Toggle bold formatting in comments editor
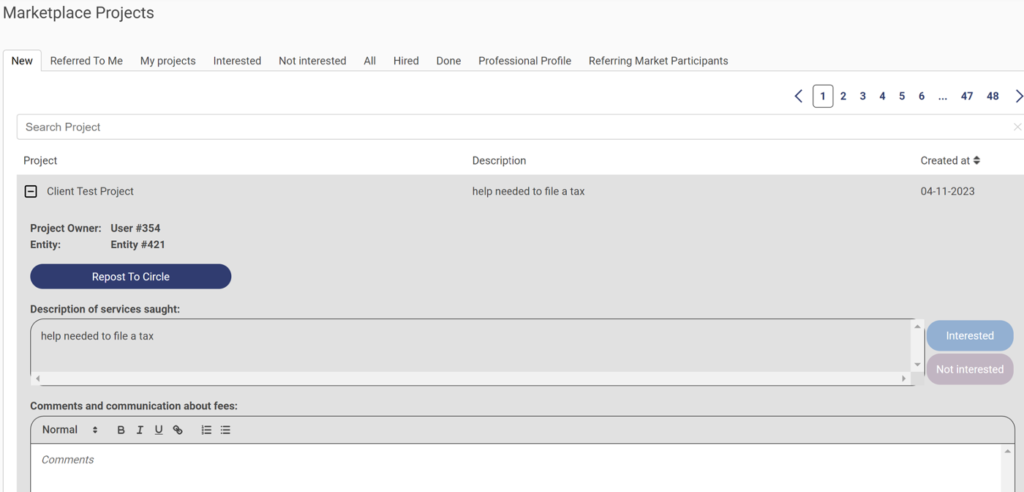The image size is (1024, 492). pyautogui.click(x=121, y=430)
